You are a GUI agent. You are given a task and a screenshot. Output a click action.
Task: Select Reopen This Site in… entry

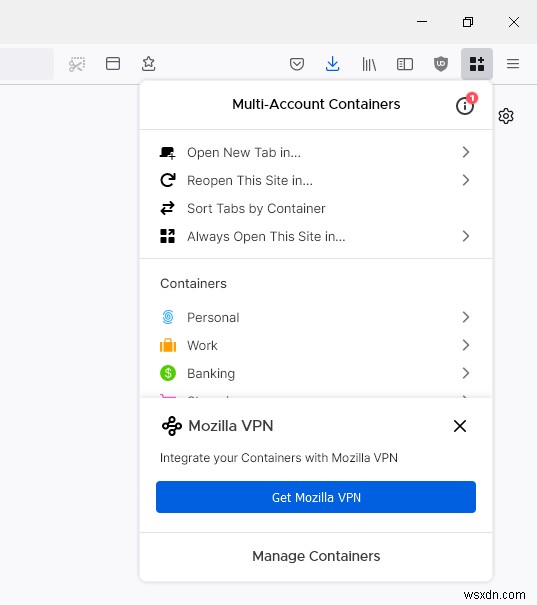[x=316, y=180]
